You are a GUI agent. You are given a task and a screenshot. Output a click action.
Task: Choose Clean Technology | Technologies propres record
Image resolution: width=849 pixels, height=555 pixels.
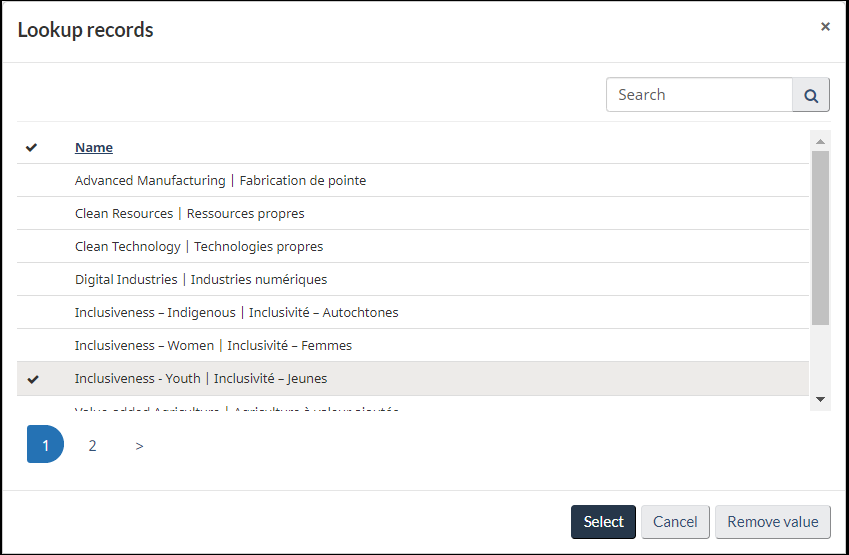point(199,247)
